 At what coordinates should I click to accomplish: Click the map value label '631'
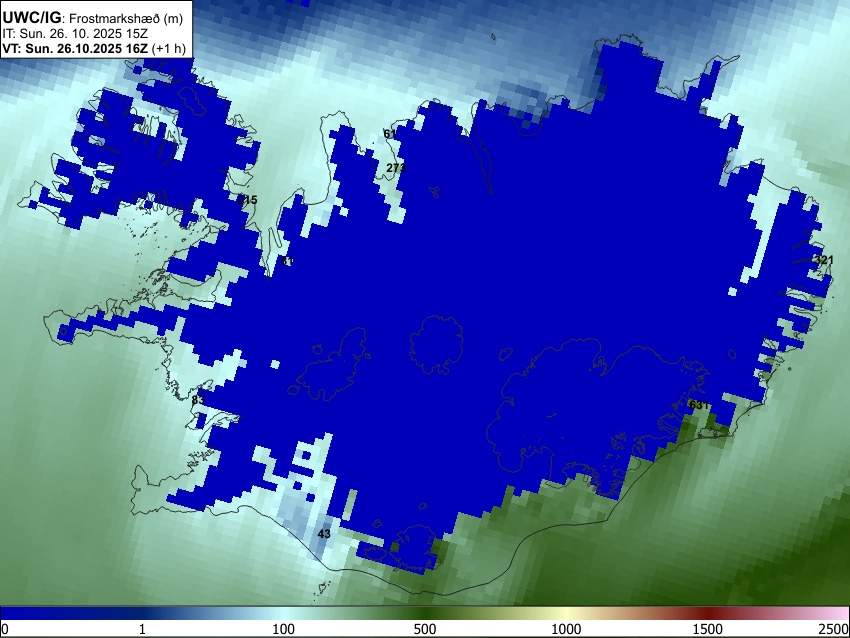pos(699,405)
